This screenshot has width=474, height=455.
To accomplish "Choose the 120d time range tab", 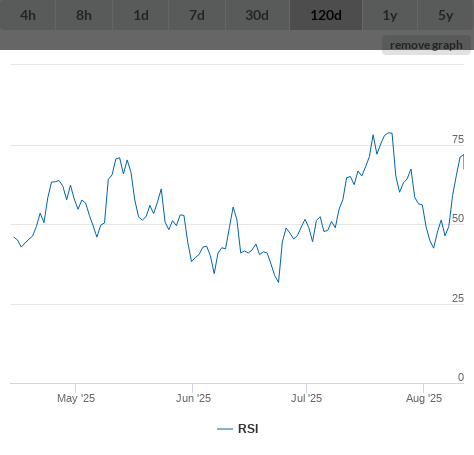I will click(326, 15).
